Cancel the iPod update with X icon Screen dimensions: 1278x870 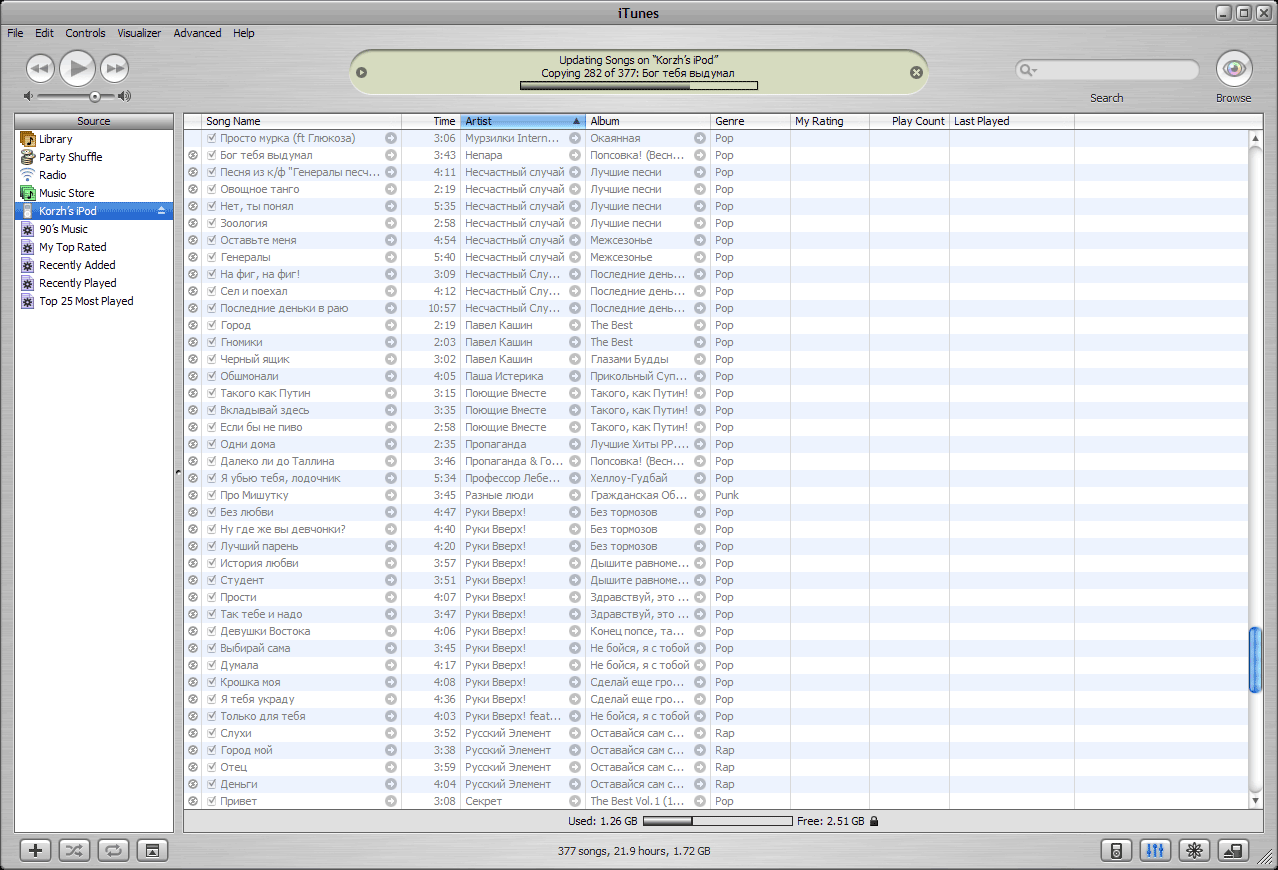[916, 72]
